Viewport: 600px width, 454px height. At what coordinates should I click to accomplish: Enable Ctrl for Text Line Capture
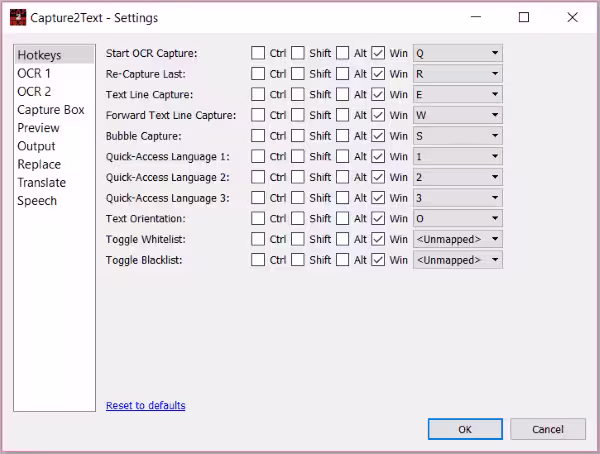(258, 95)
